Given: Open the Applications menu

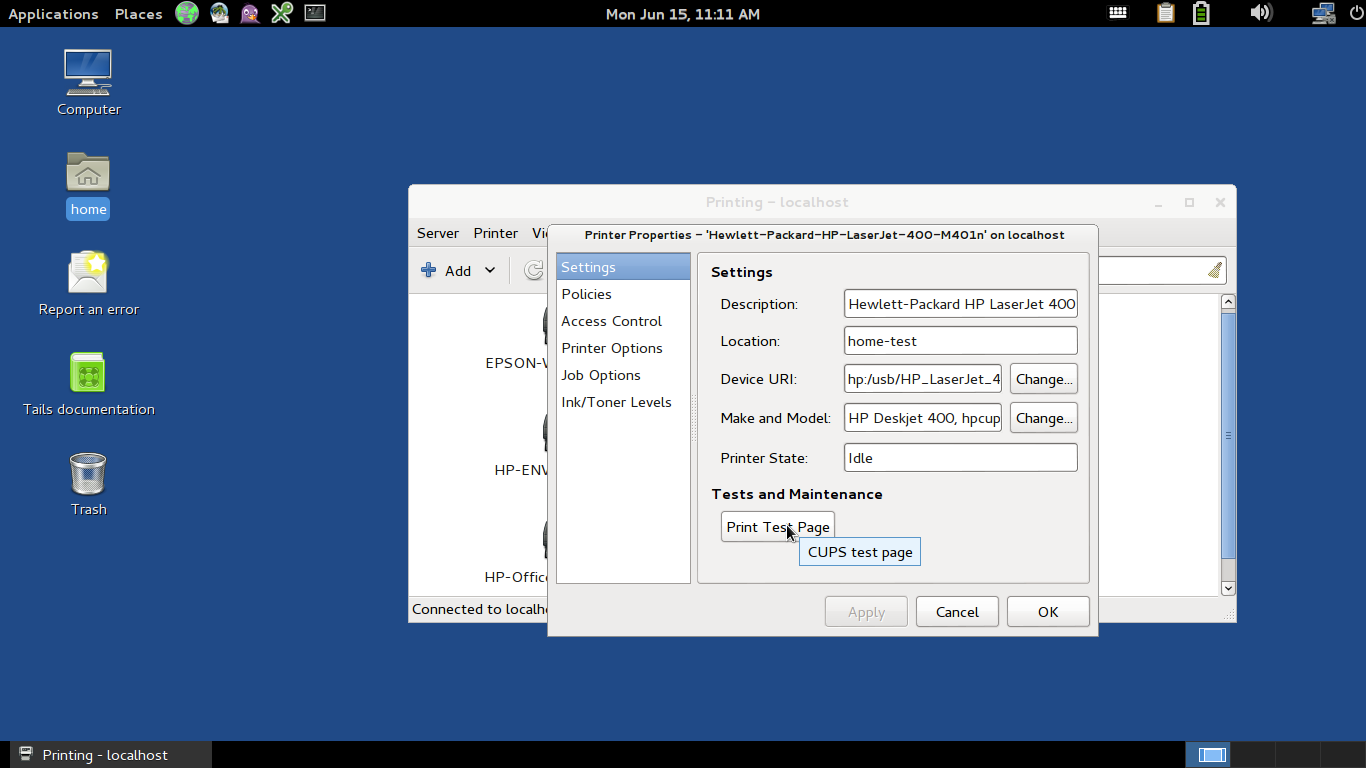Looking at the screenshot, I should tap(53, 14).
